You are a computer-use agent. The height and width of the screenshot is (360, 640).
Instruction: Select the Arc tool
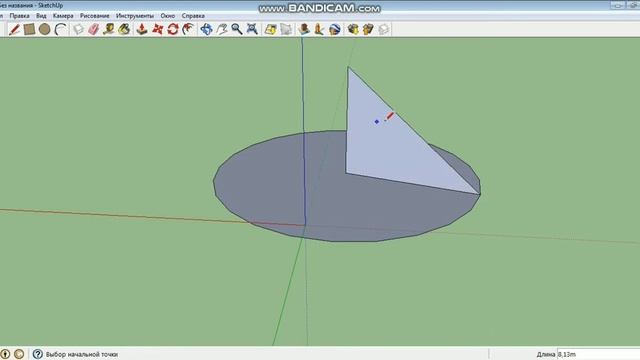[x=60, y=29]
